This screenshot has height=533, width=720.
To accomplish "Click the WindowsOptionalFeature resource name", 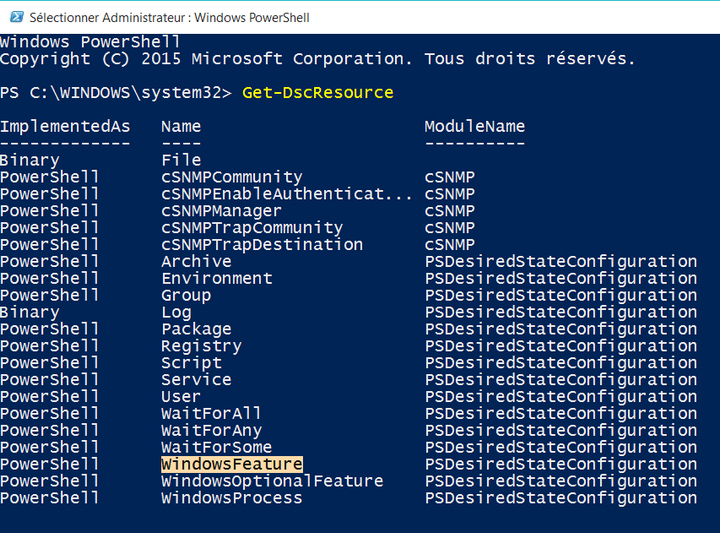I will click(x=272, y=481).
